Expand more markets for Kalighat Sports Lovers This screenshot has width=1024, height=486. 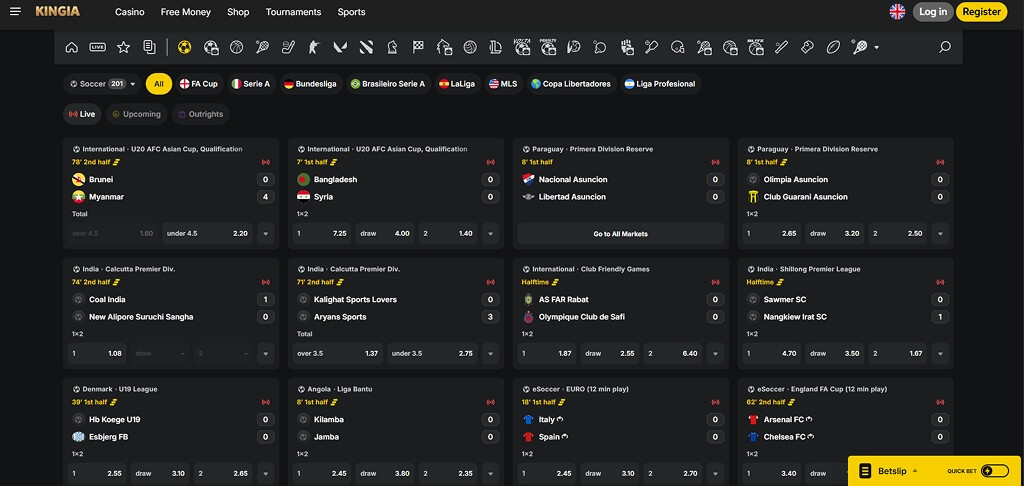[x=490, y=353]
